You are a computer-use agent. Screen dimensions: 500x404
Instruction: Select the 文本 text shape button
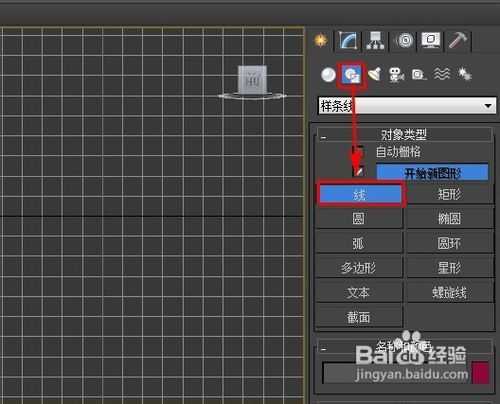(359, 292)
